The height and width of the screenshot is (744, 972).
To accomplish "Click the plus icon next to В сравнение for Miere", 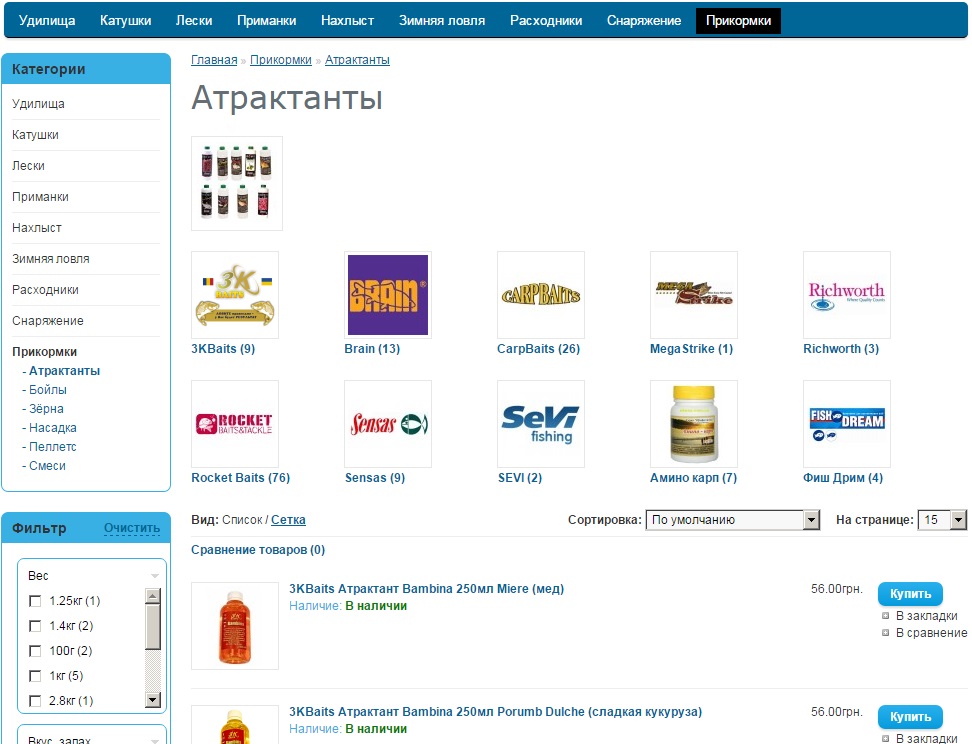I will [x=885, y=633].
